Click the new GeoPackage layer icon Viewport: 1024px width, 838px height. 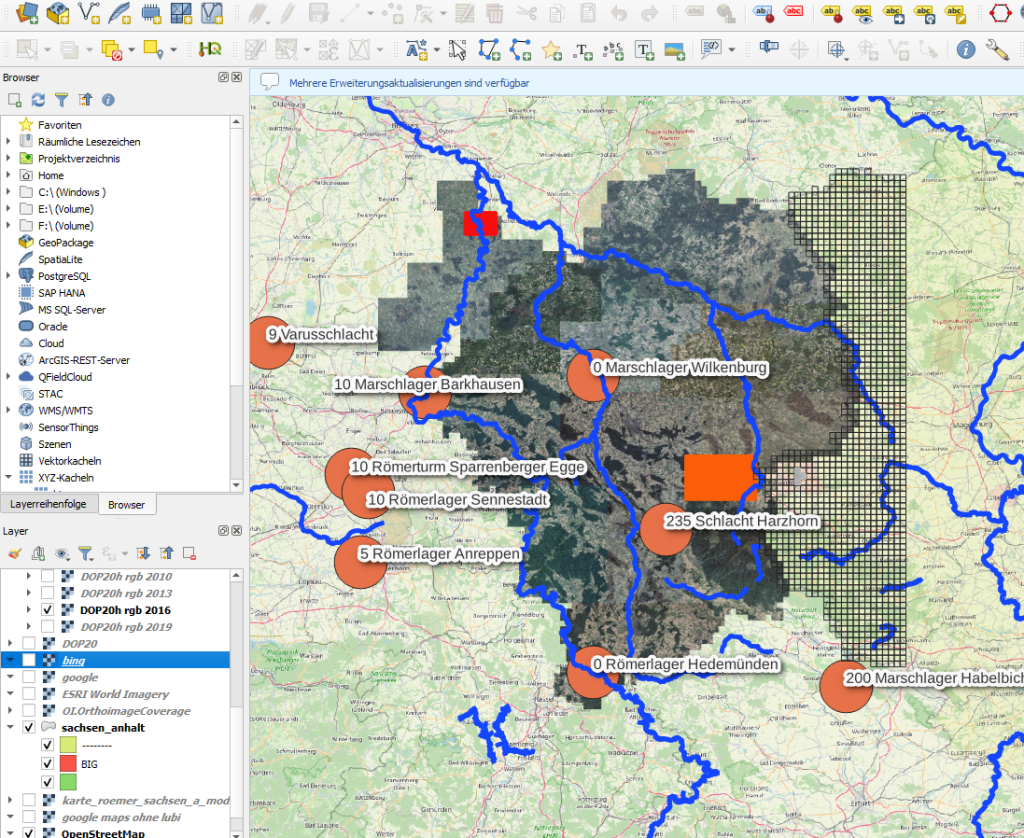click(x=59, y=13)
